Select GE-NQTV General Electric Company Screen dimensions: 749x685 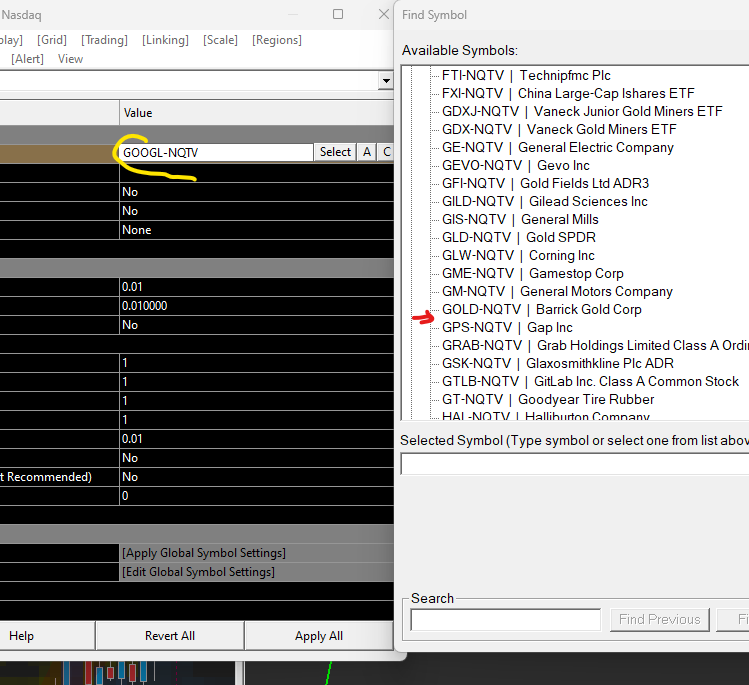[557, 148]
